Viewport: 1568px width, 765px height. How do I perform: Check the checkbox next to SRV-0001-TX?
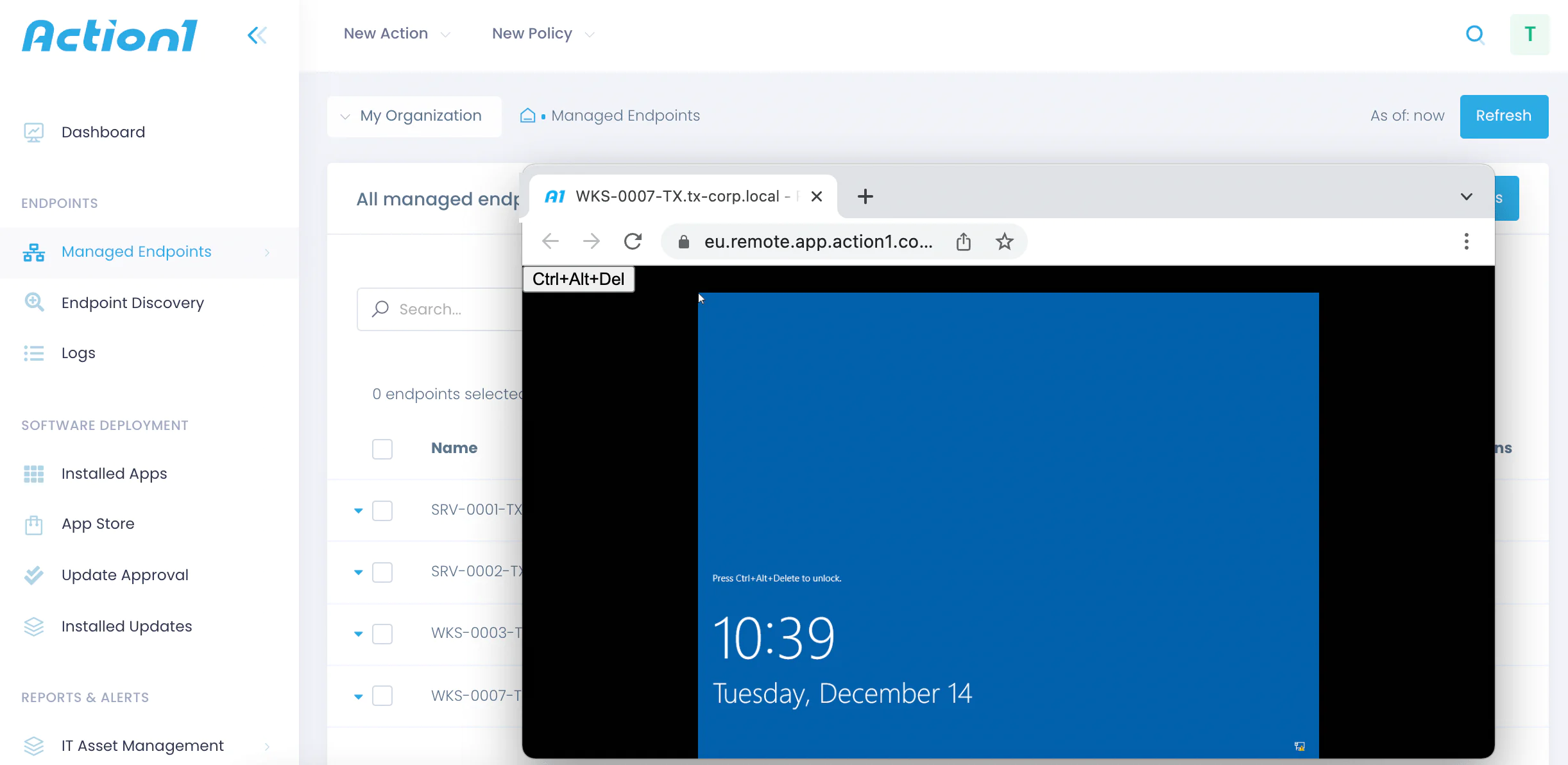382,510
